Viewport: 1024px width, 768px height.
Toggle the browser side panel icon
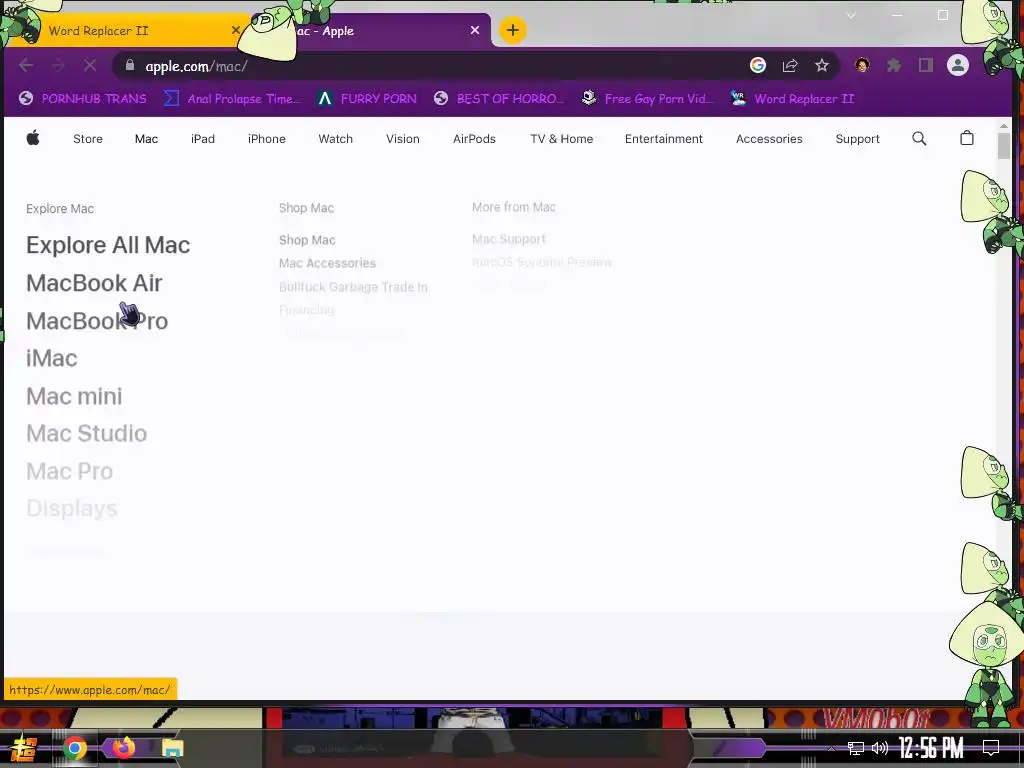(x=925, y=65)
